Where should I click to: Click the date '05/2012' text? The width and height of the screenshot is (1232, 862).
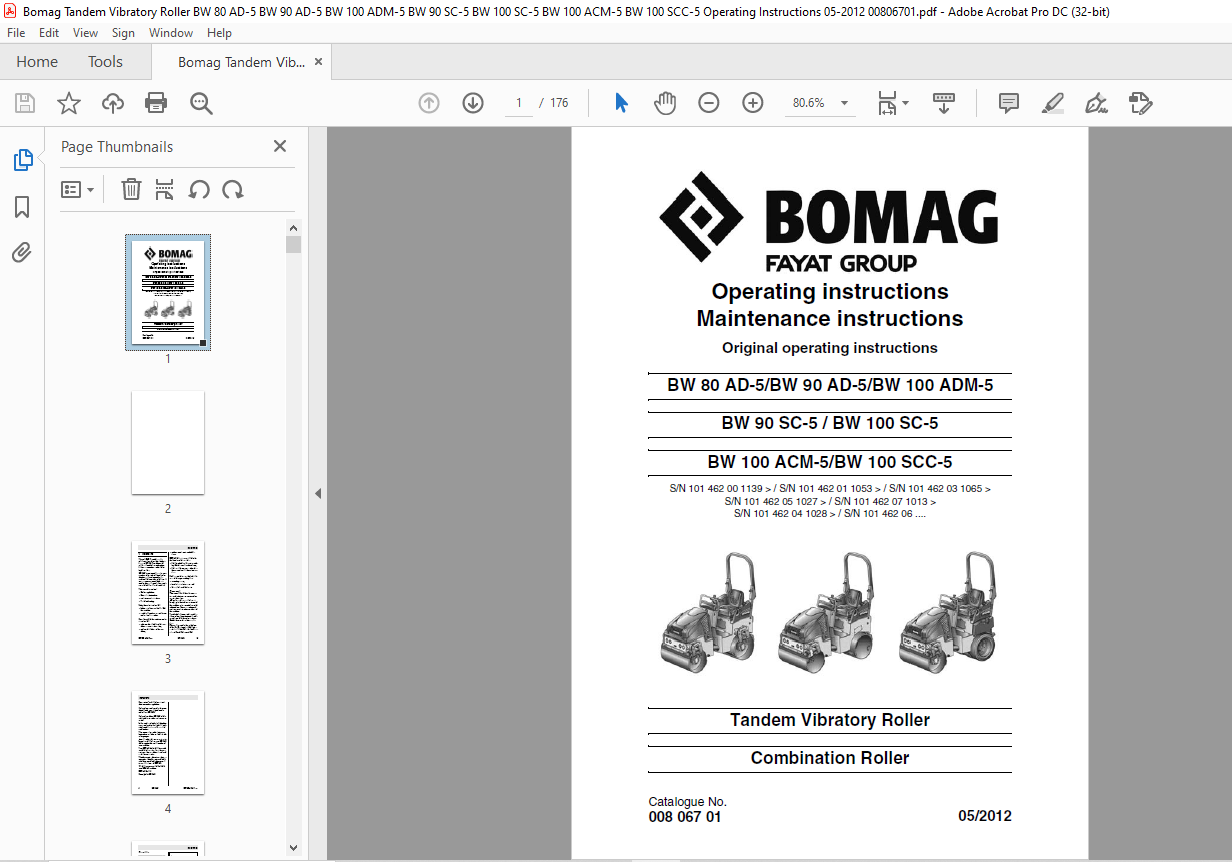coord(985,816)
